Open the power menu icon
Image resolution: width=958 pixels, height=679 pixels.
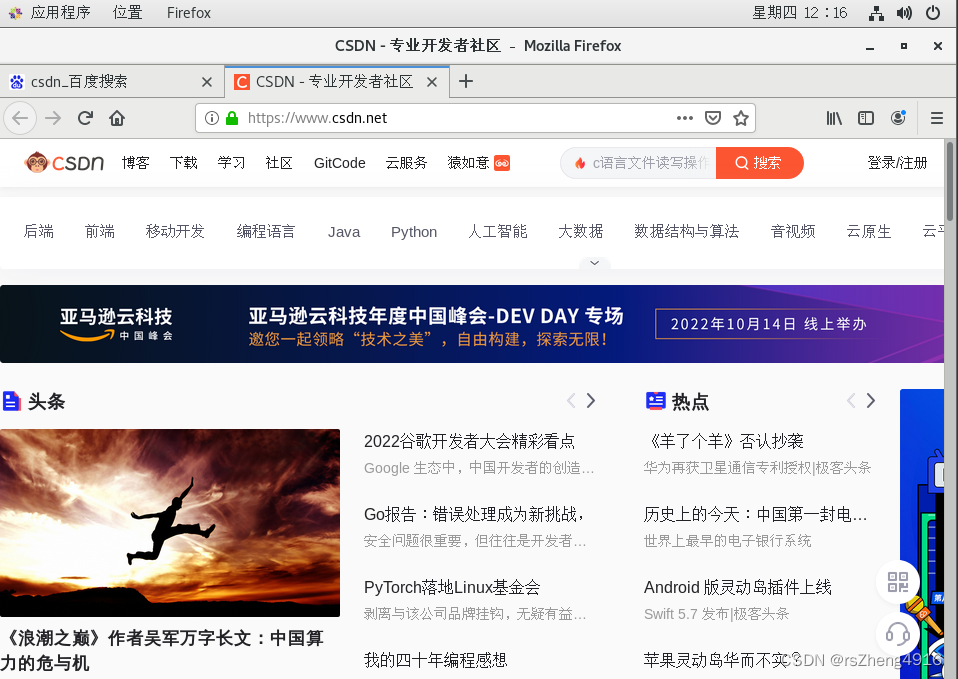[x=933, y=13]
